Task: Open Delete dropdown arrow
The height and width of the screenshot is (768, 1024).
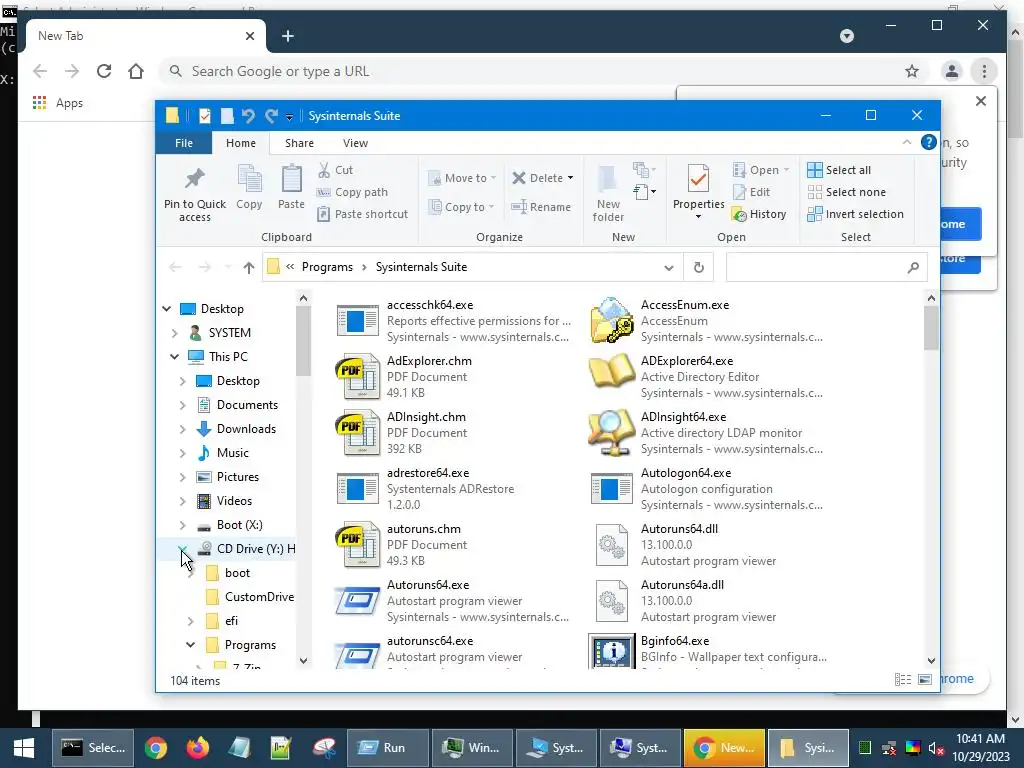Action: pyautogui.click(x=570, y=178)
